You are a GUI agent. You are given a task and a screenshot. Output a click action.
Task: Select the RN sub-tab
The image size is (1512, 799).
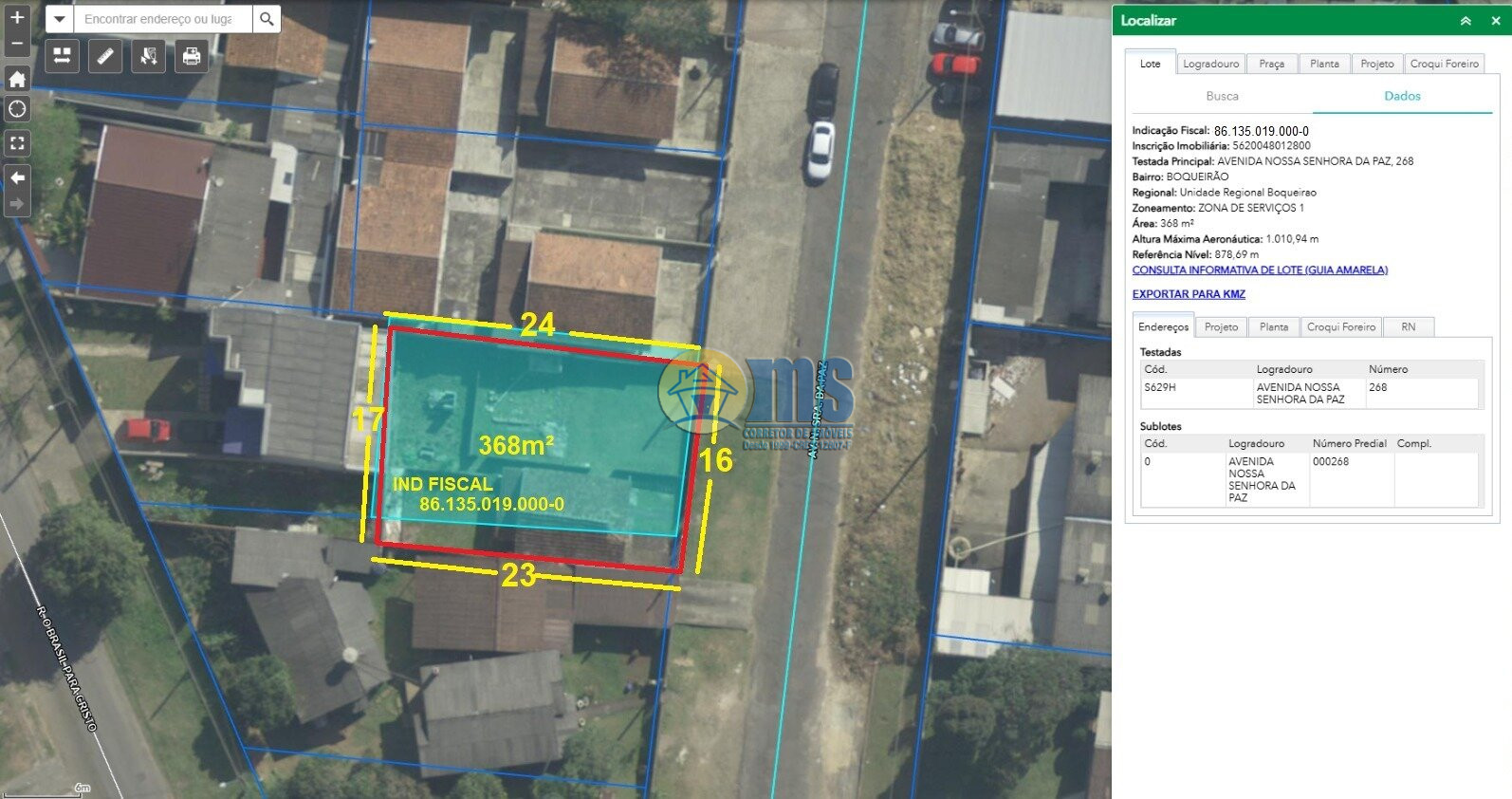coord(1408,327)
